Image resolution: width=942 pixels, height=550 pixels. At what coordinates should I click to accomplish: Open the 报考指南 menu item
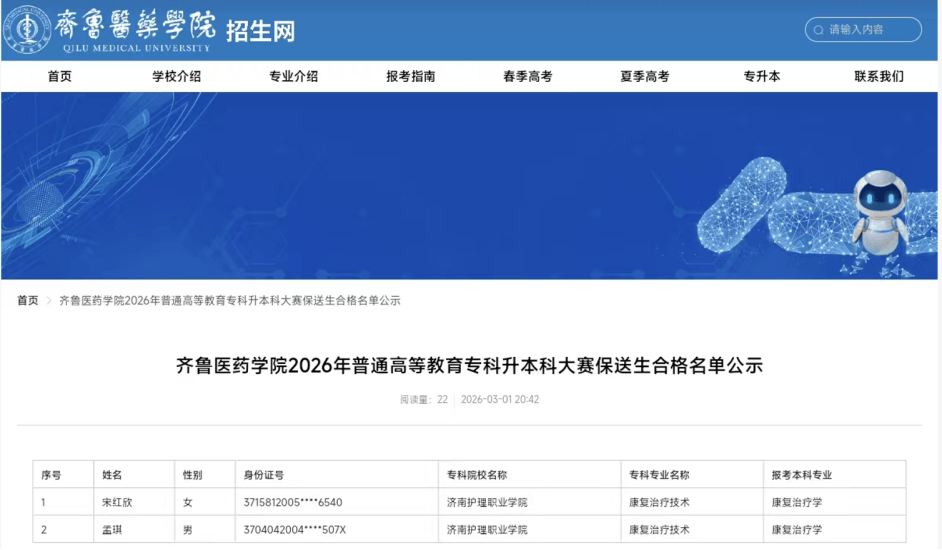click(411, 76)
